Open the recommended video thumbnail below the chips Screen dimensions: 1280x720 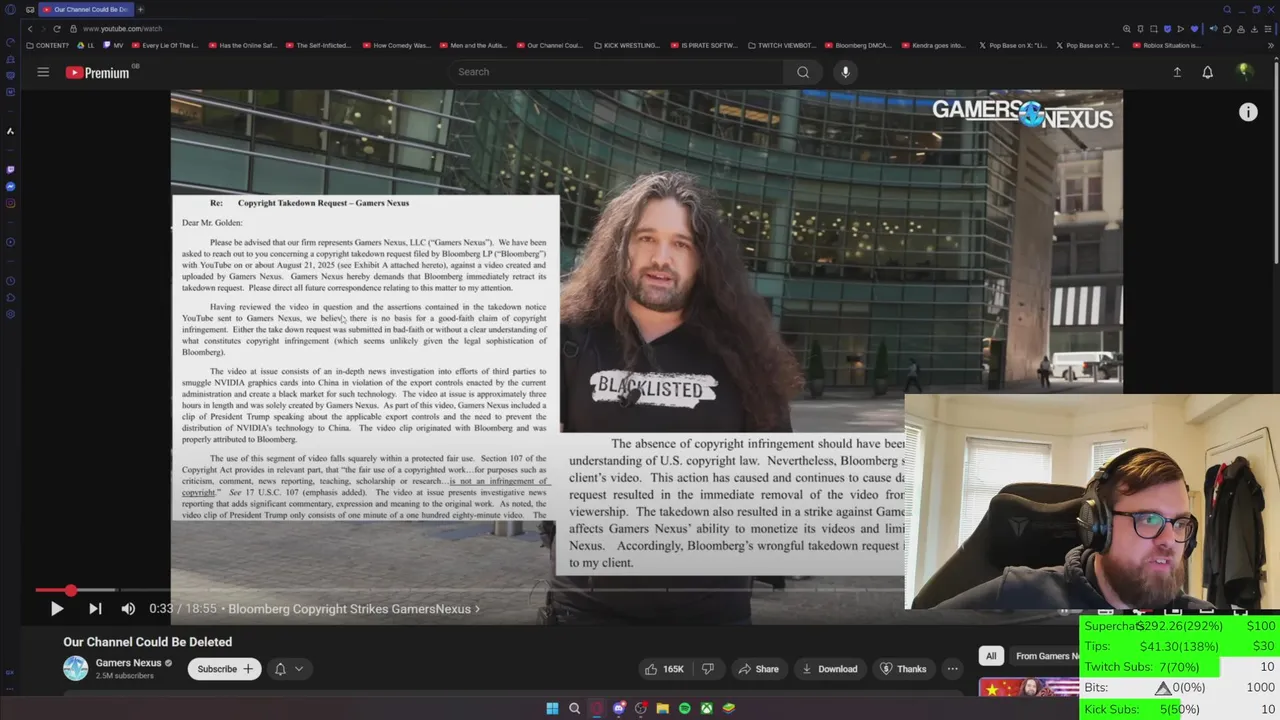click(x=1029, y=688)
